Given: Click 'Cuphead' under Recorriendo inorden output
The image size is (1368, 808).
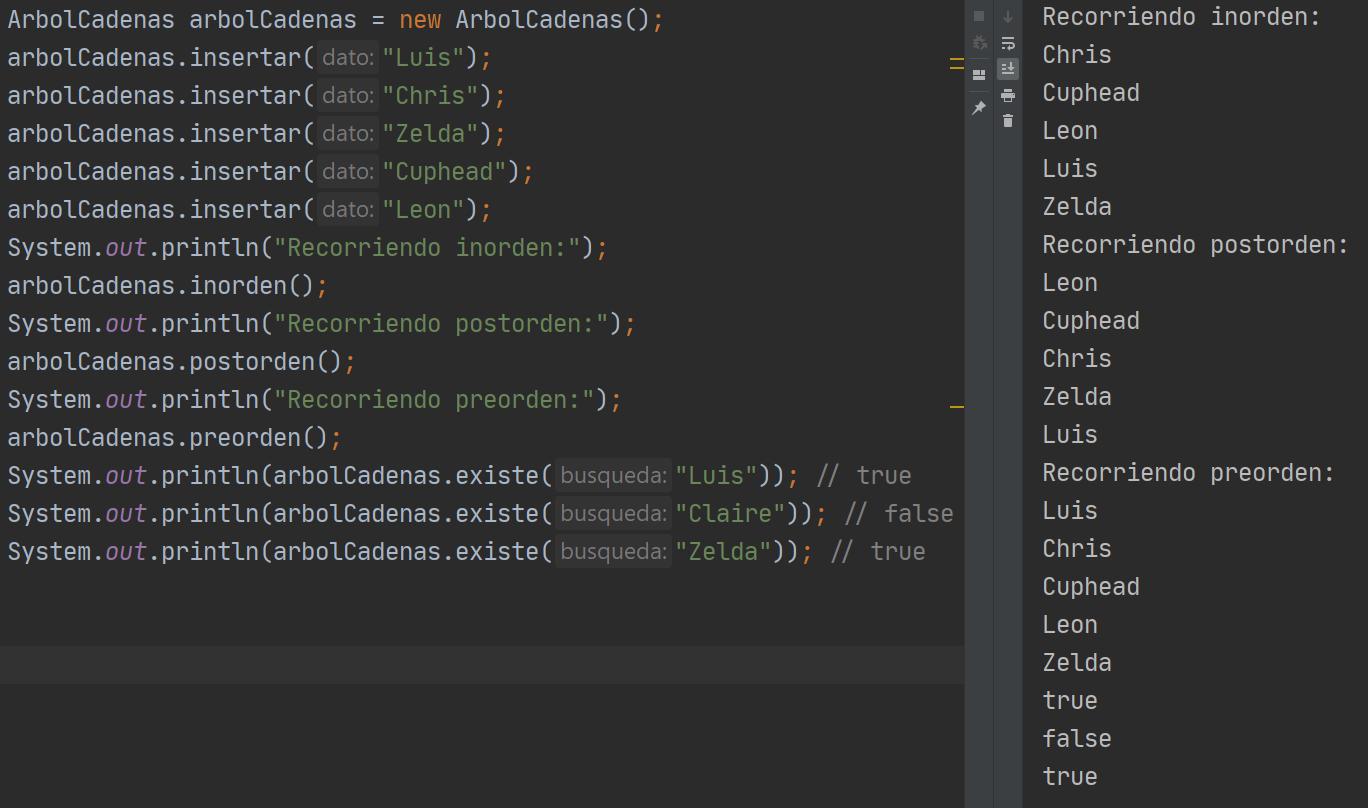Looking at the screenshot, I should [x=1091, y=93].
